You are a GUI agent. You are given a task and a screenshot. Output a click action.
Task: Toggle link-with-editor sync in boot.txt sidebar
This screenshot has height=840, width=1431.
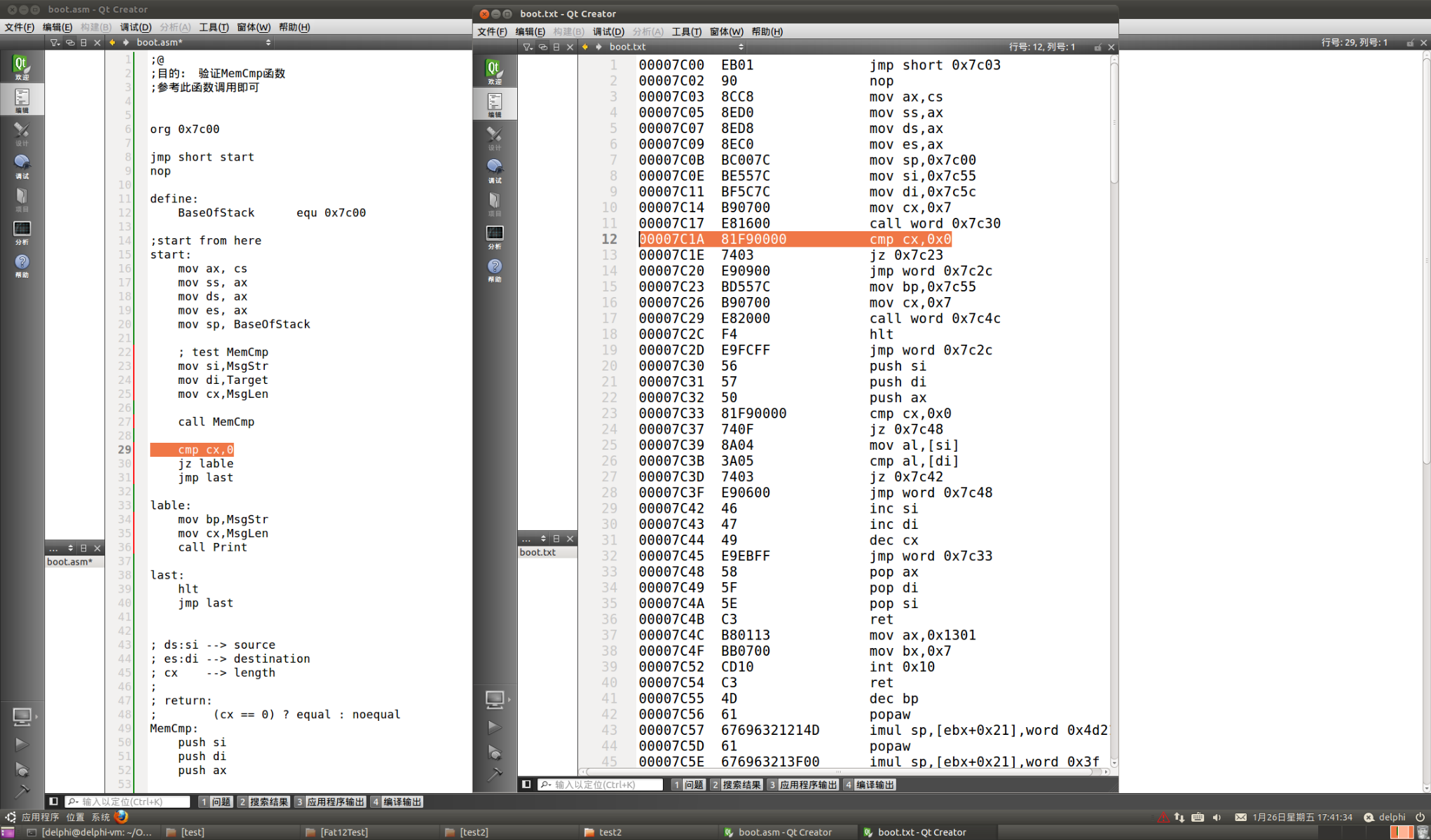tap(543, 47)
